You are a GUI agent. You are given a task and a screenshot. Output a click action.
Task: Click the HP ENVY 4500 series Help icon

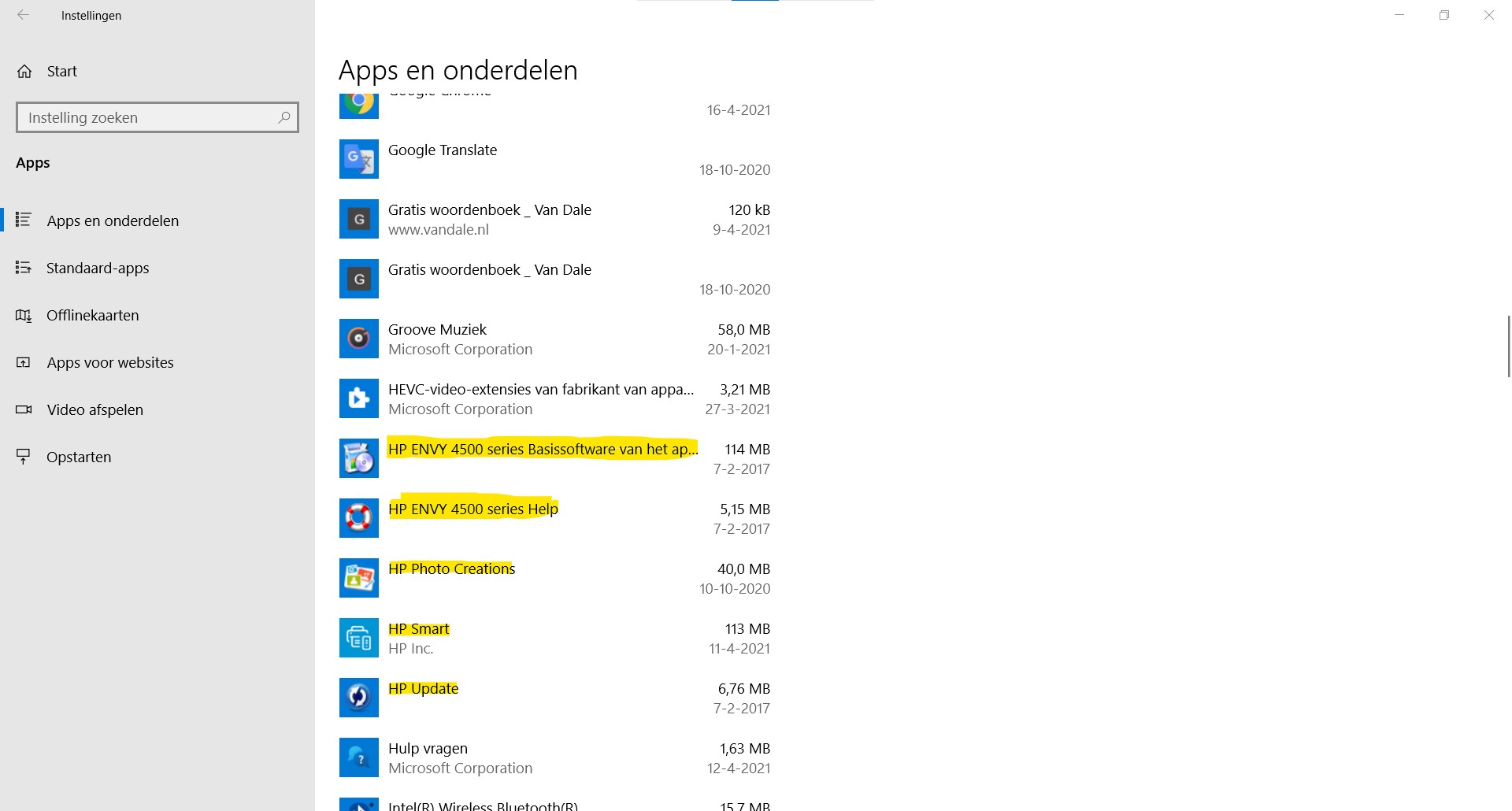[x=359, y=518]
